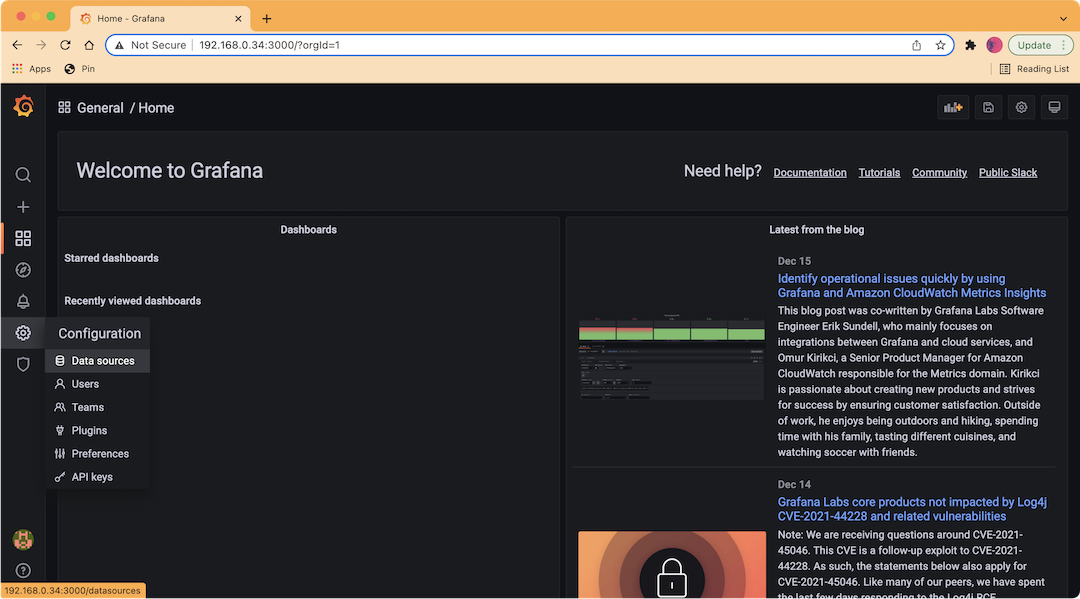Reload the page with the refresh icon

(65, 45)
